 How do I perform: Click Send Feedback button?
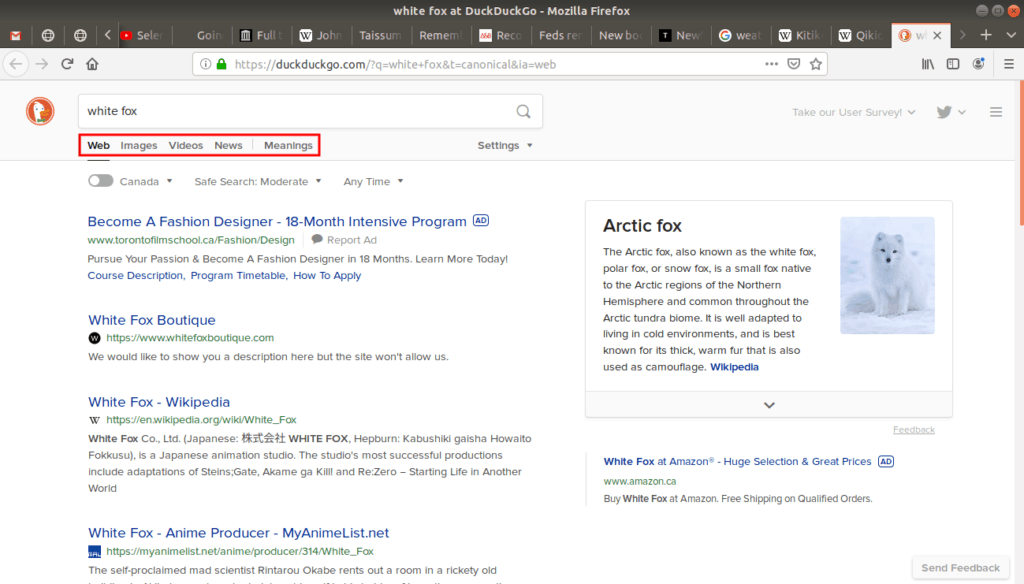[x=960, y=568]
